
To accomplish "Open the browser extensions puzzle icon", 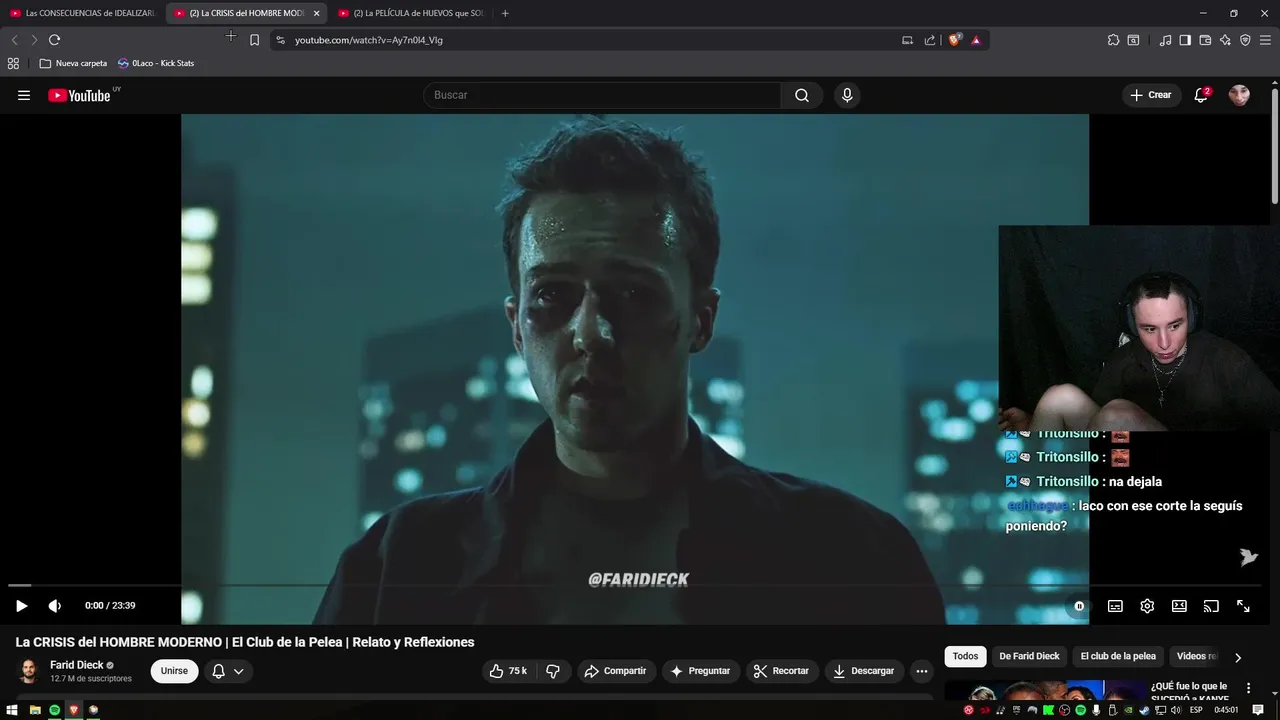I will (1113, 40).
